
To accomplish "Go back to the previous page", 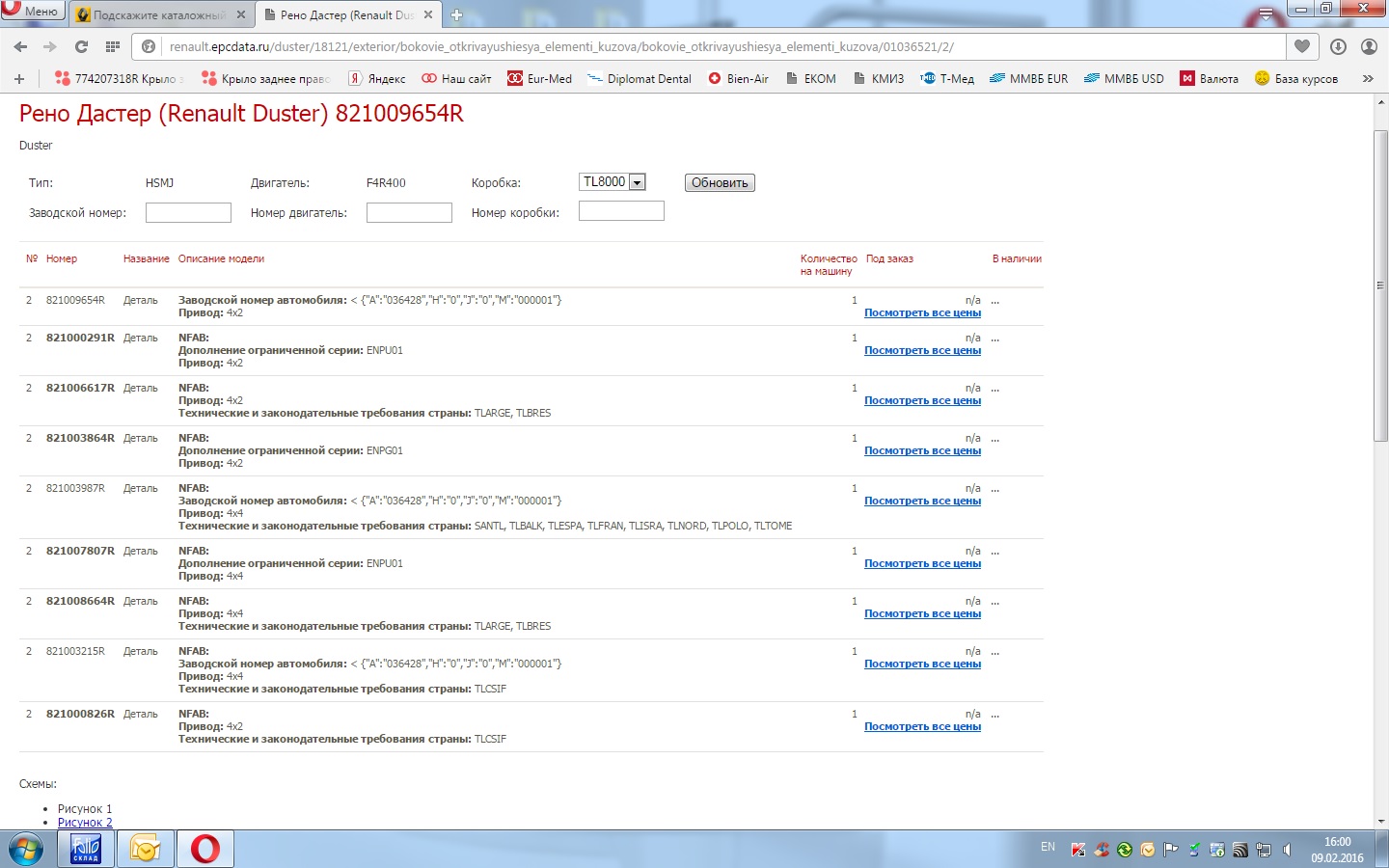I will 20,46.
